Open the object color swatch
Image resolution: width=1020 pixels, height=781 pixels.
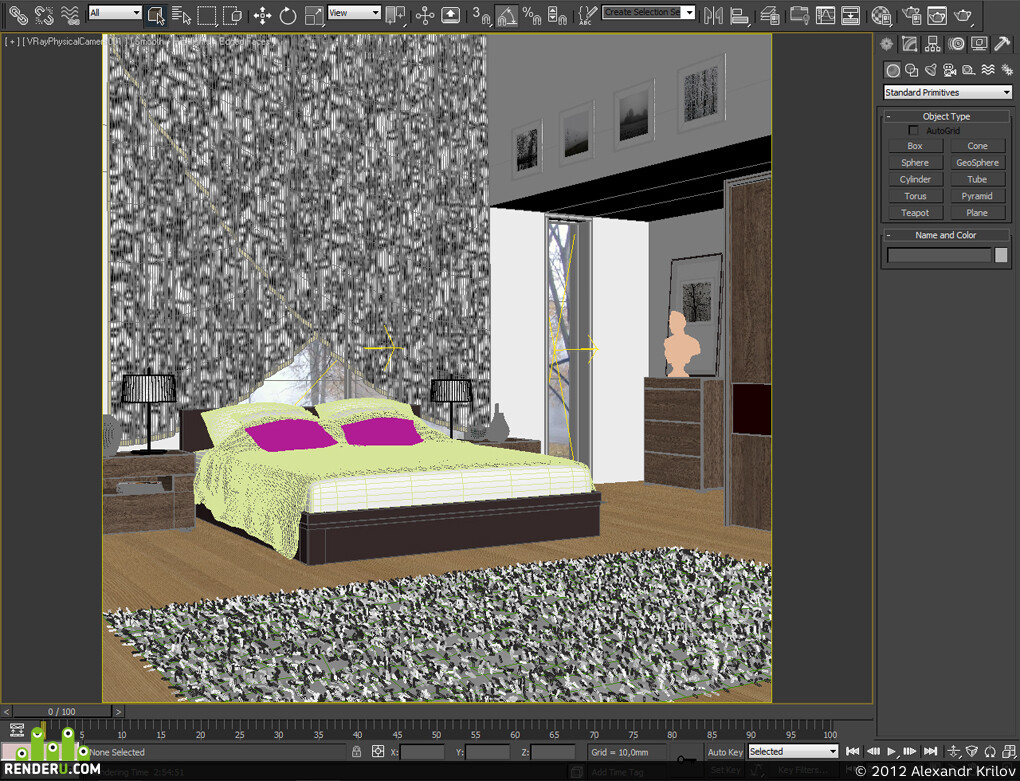(x=1001, y=255)
